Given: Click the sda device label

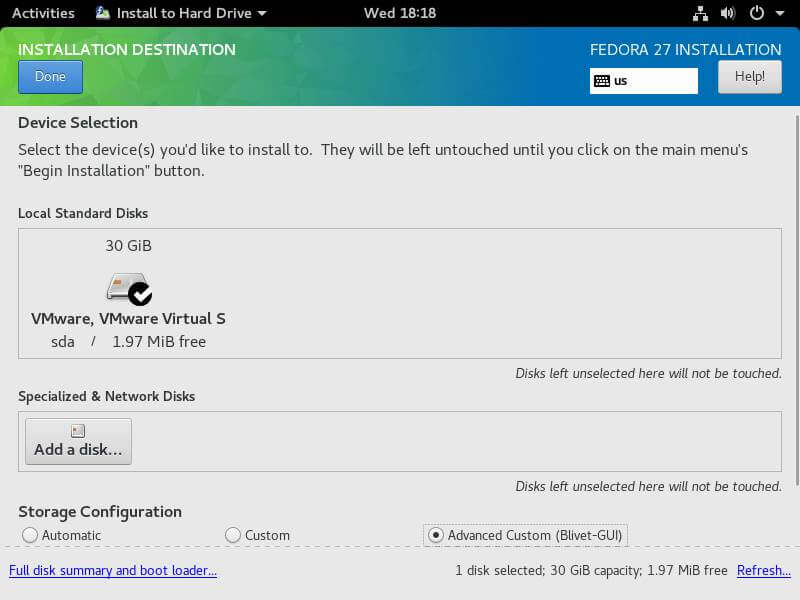Looking at the screenshot, I should pyautogui.click(x=63, y=342).
